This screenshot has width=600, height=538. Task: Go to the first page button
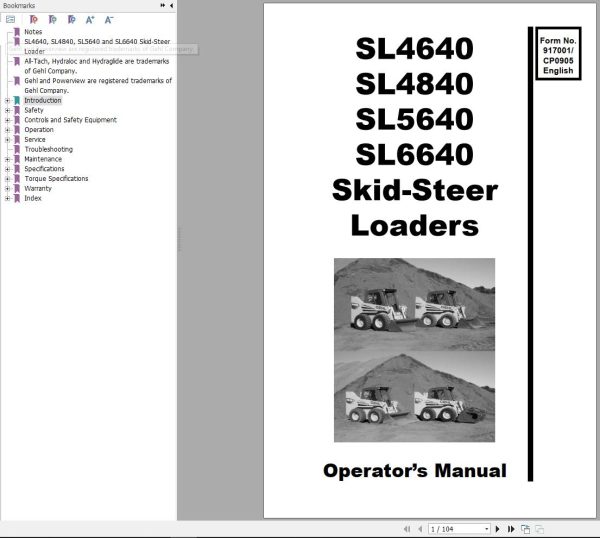[407, 529]
